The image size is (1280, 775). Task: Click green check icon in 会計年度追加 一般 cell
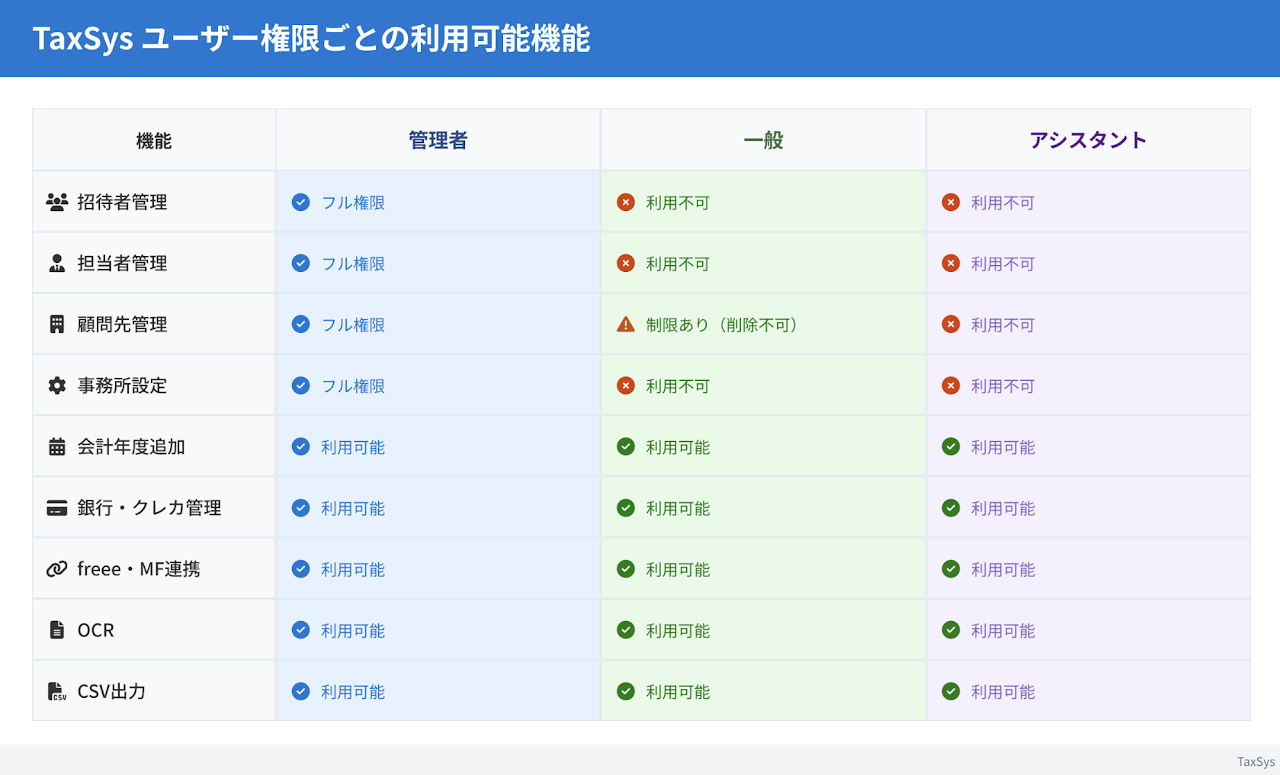coord(626,446)
